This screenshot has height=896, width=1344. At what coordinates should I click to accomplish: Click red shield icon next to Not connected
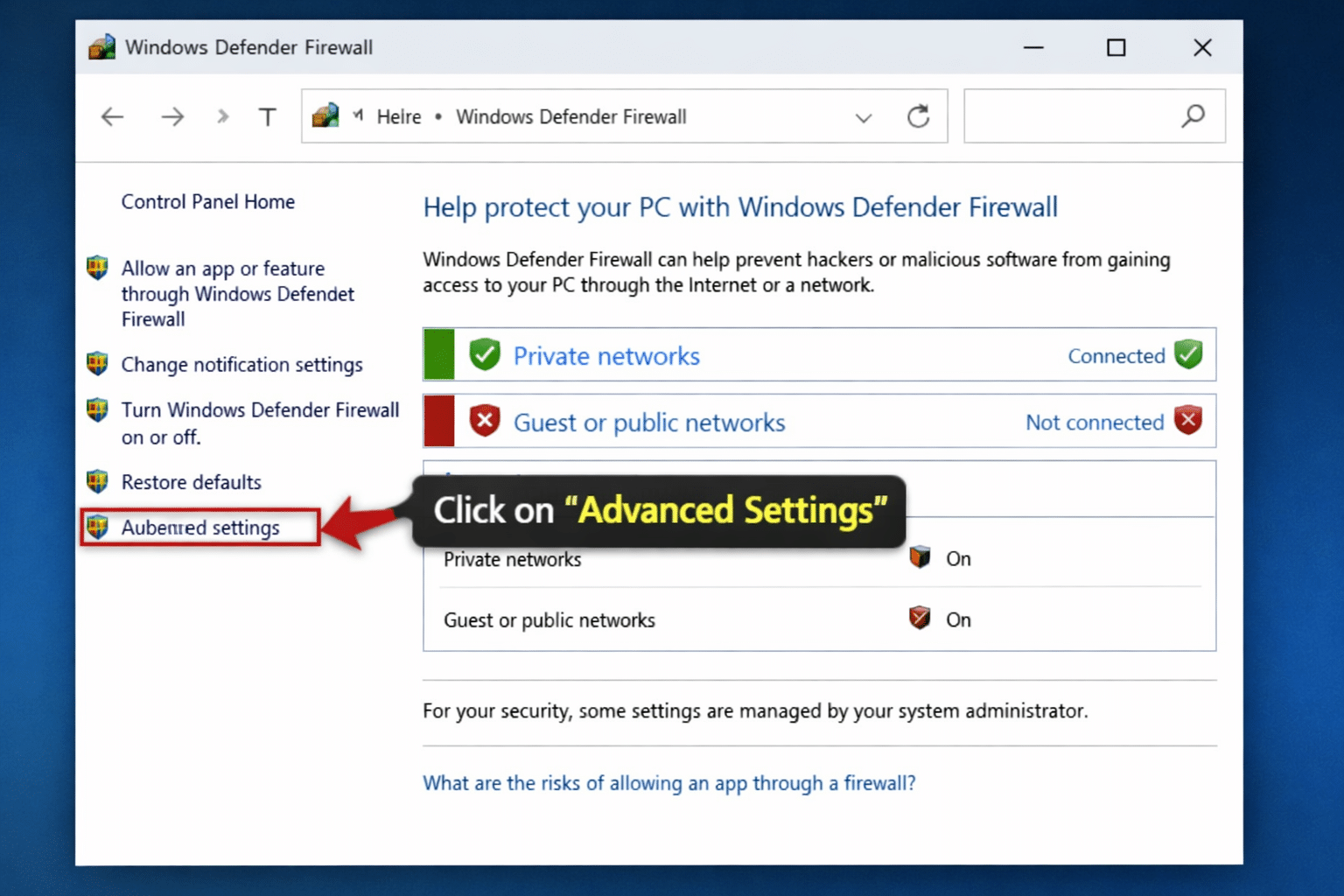coord(1188,421)
